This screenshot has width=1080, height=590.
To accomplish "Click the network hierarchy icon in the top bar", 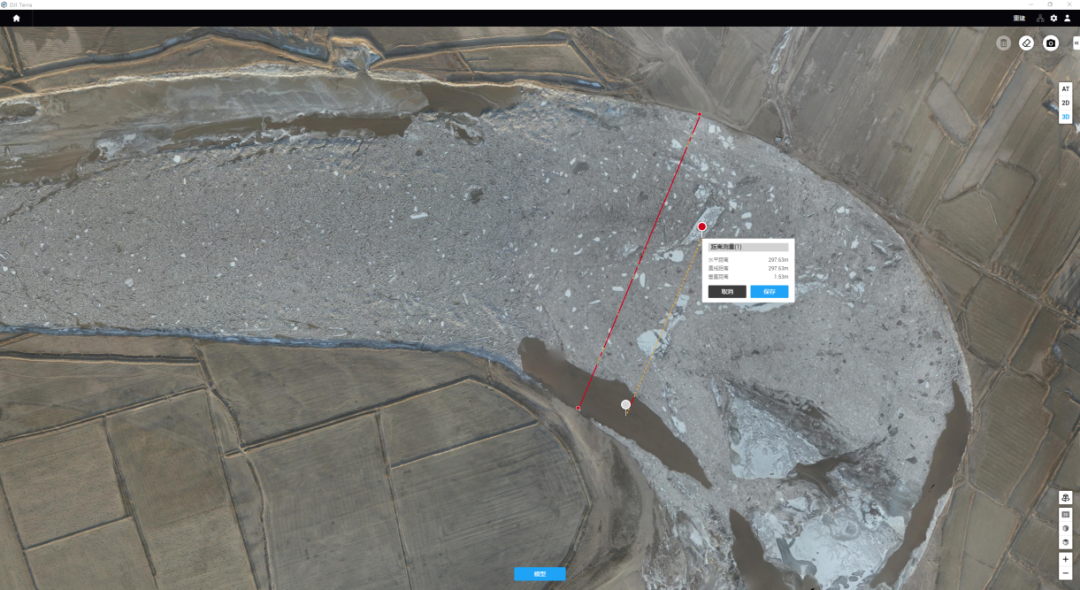I will 1040,18.
